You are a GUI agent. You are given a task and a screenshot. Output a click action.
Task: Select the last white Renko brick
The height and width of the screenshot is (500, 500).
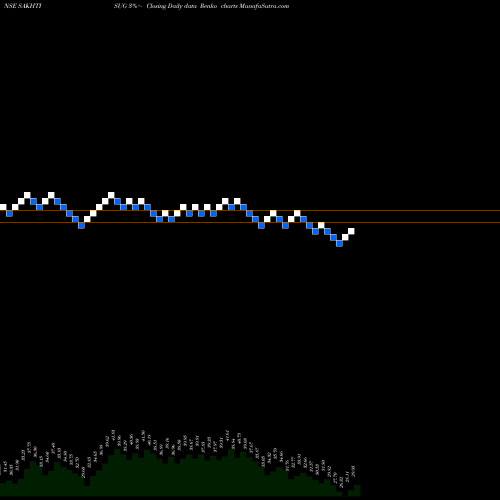click(351, 231)
